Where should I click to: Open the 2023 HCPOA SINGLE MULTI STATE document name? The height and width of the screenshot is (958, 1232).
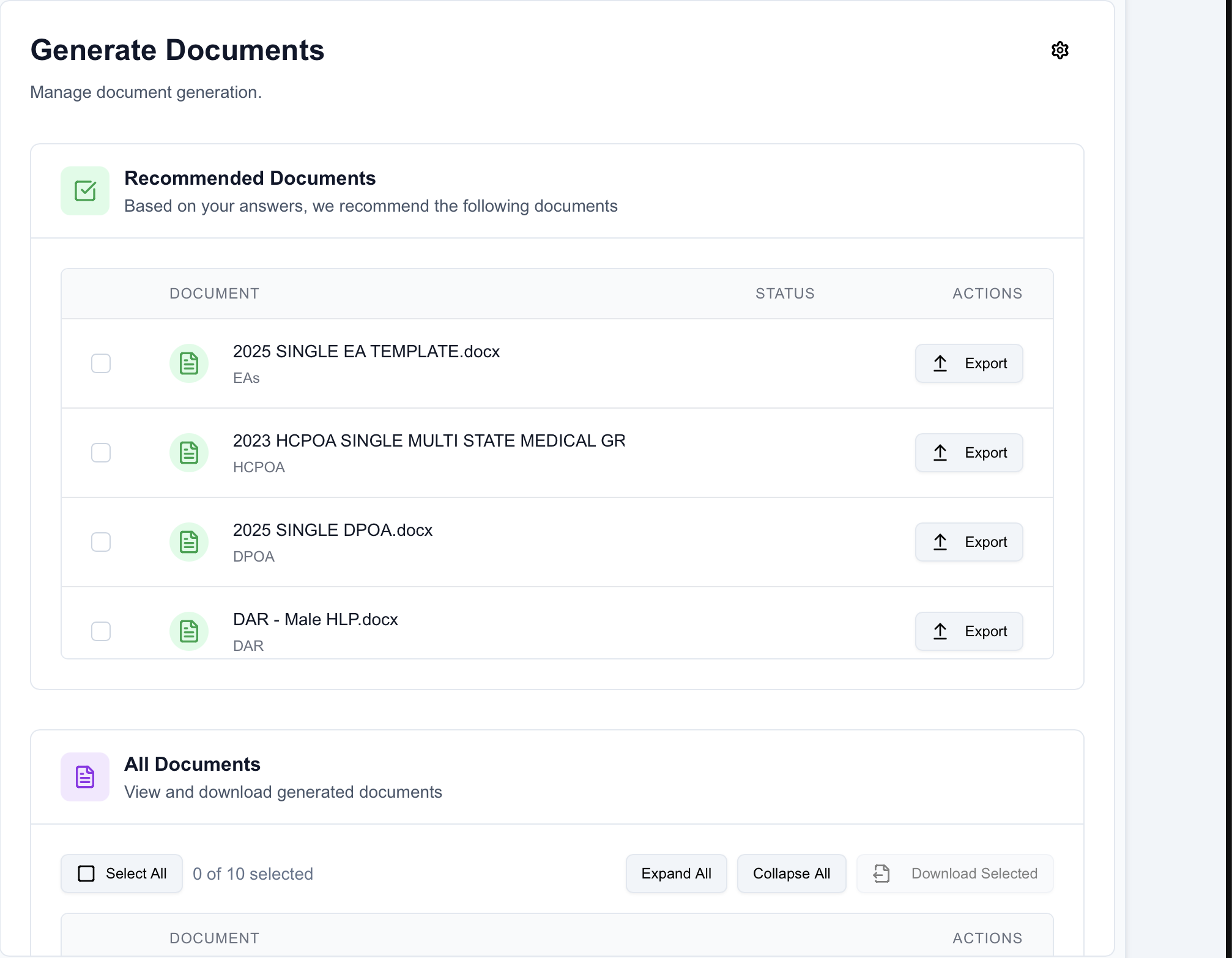click(429, 440)
